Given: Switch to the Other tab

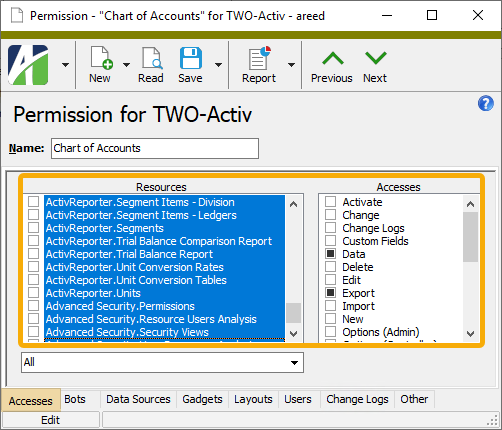Looking at the screenshot, I should [414, 399].
